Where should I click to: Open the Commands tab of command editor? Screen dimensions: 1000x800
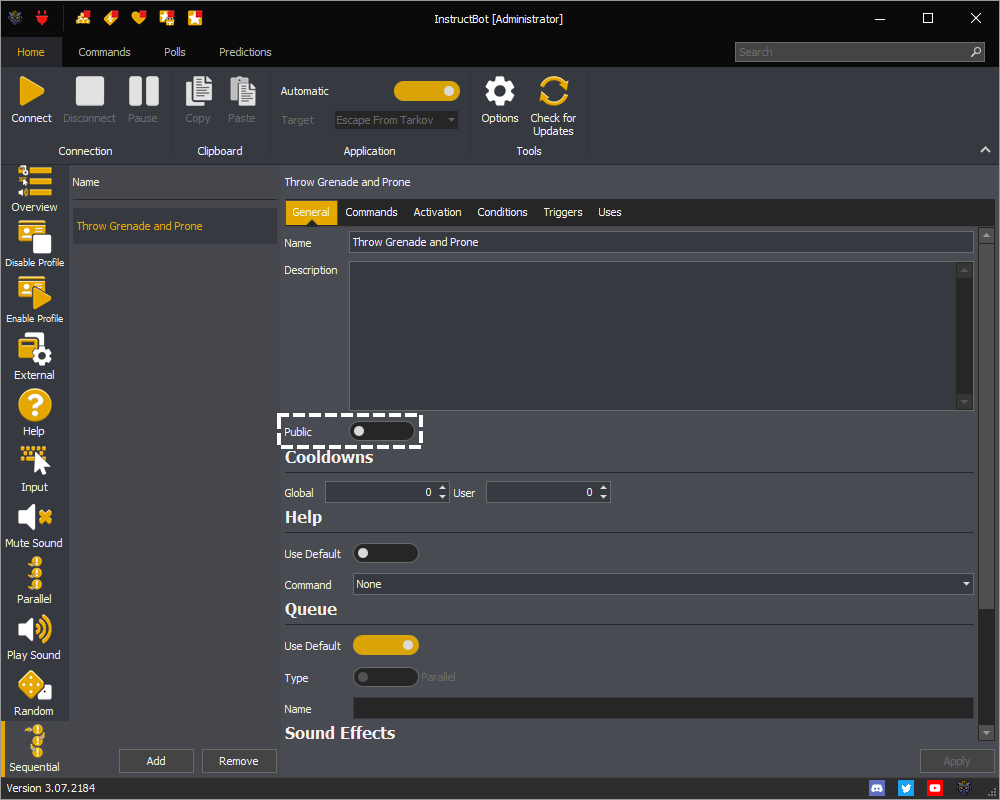(371, 212)
